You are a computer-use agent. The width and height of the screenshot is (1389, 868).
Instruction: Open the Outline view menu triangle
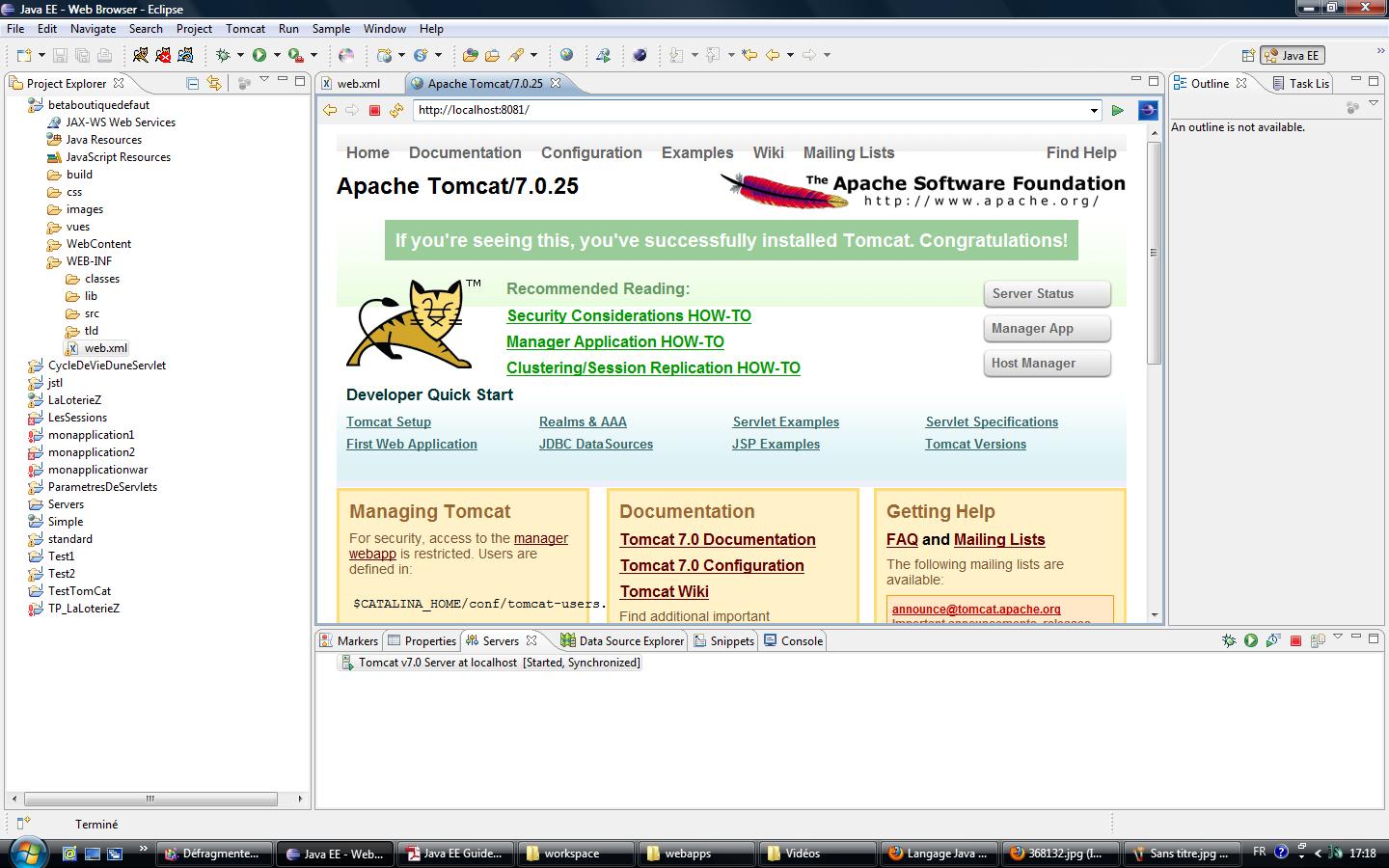pyautogui.click(x=1372, y=105)
